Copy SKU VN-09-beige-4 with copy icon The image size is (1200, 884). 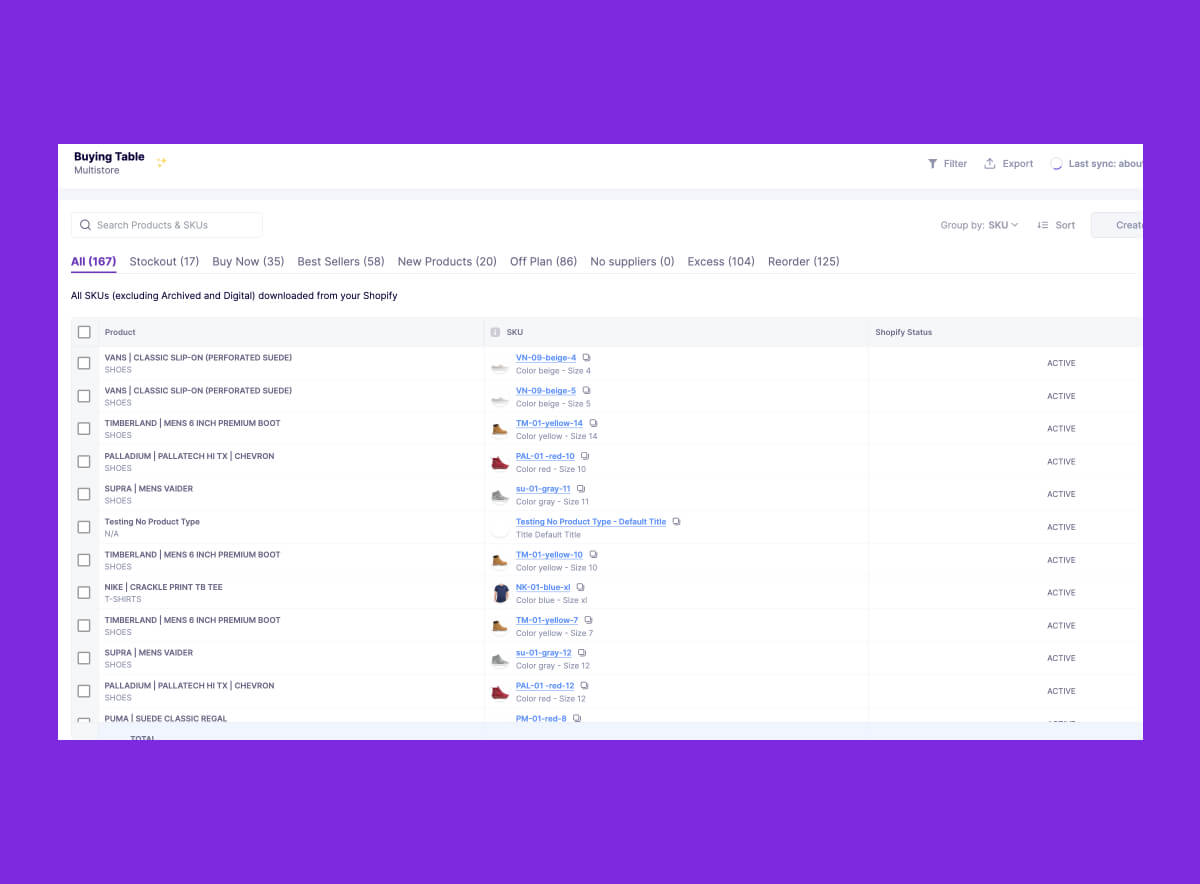(x=587, y=358)
